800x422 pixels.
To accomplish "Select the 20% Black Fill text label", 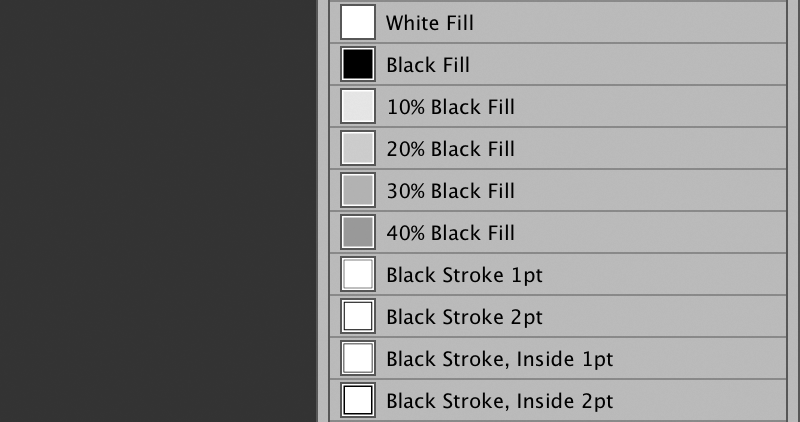I will (x=451, y=148).
